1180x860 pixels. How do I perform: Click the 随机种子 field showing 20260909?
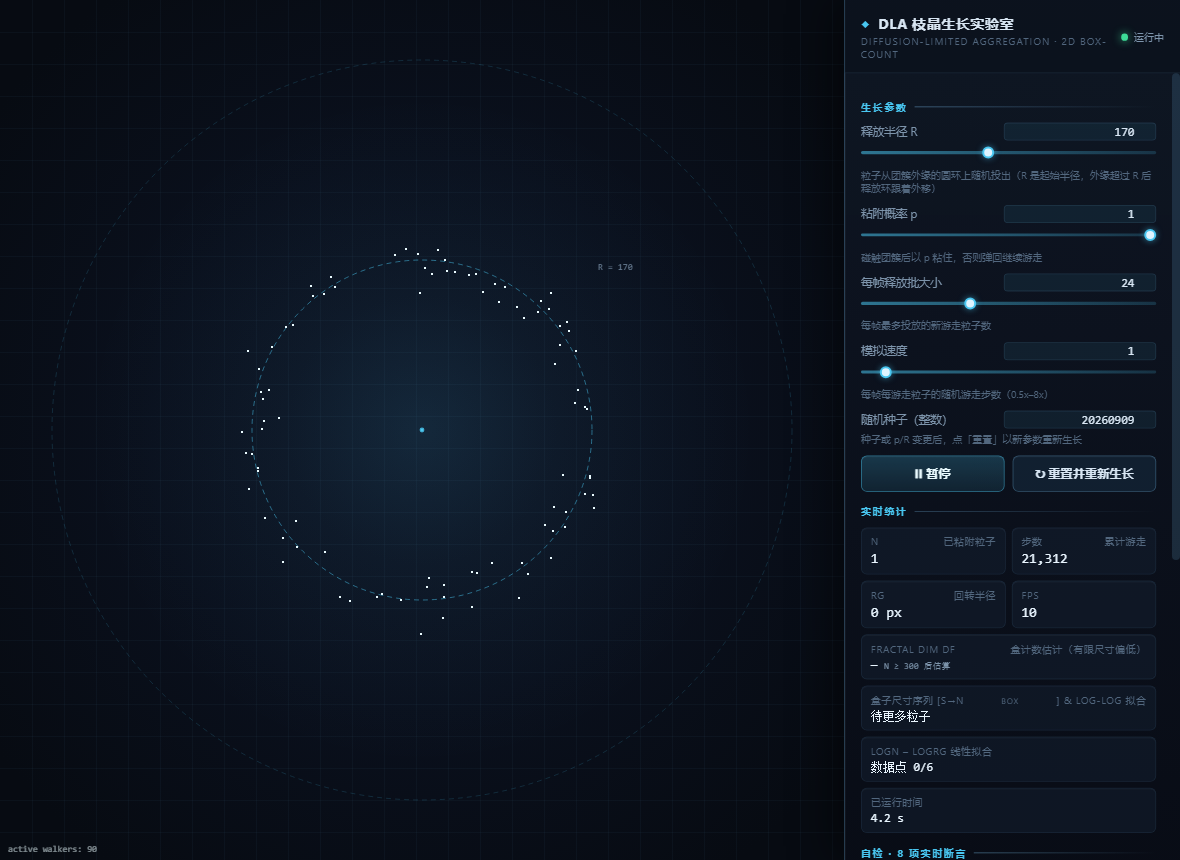[1079, 420]
